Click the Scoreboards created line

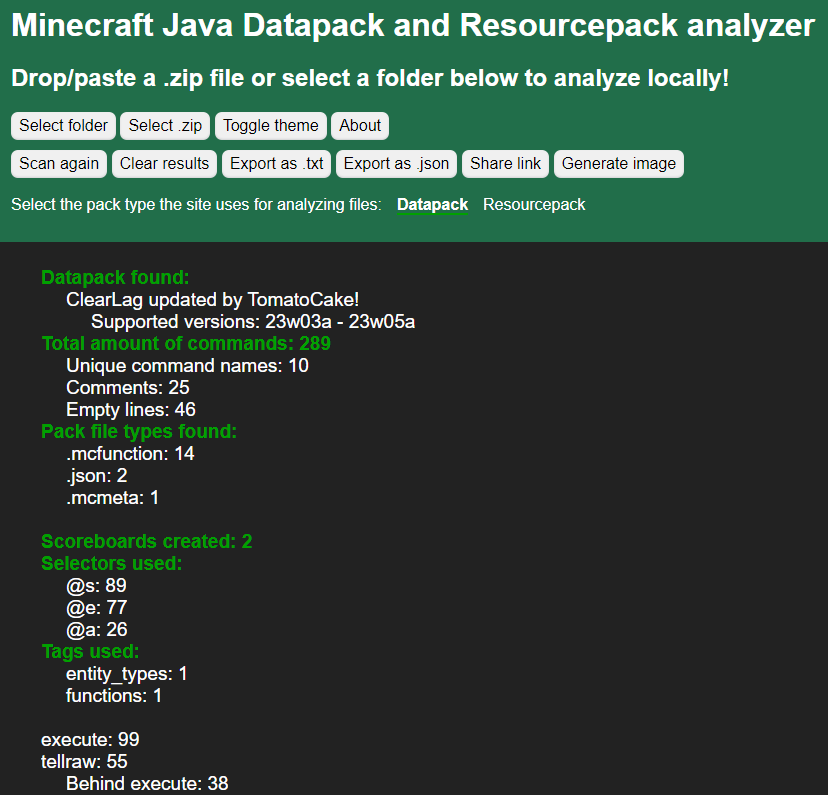(146, 541)
